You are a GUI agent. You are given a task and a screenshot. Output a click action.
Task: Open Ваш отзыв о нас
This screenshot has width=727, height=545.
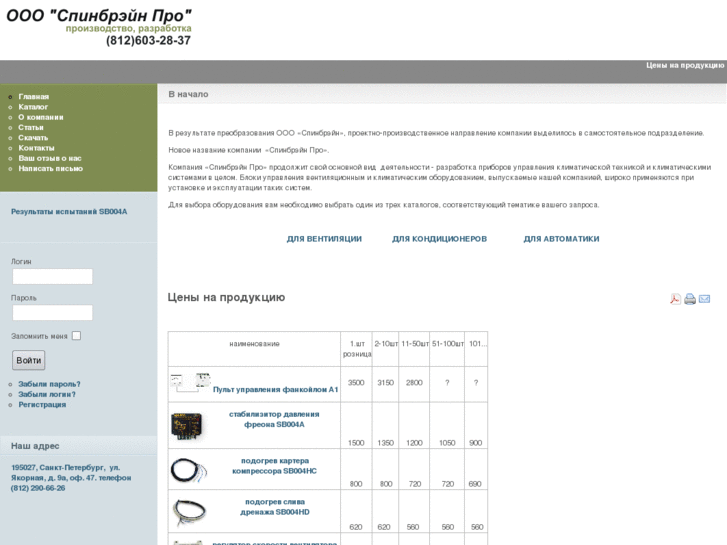click(x=50, y=158)
